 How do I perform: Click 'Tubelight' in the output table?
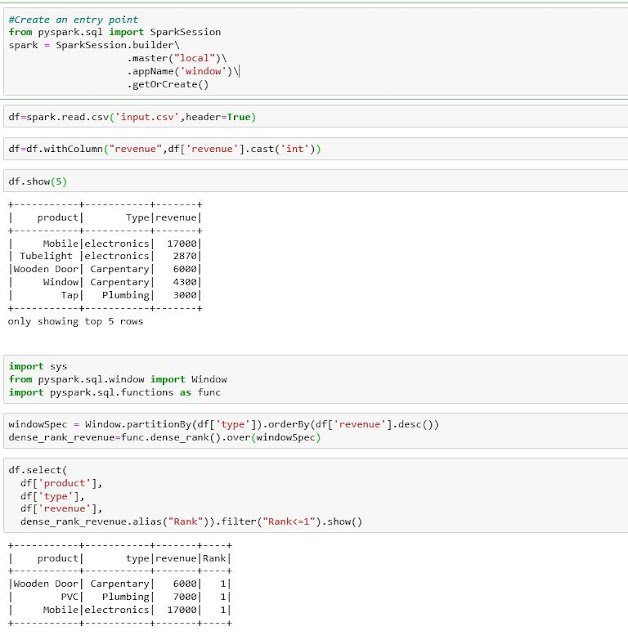pos(46,256)
